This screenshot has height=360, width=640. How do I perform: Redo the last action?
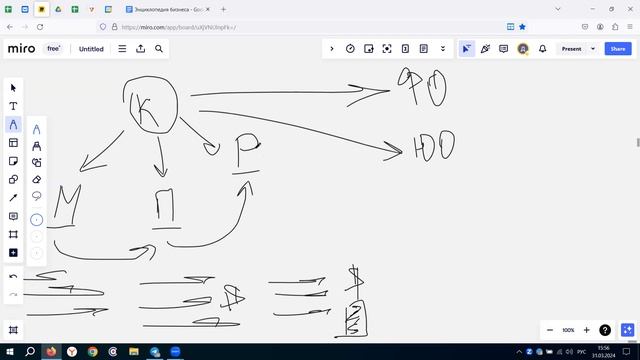[x=13, y=295]
